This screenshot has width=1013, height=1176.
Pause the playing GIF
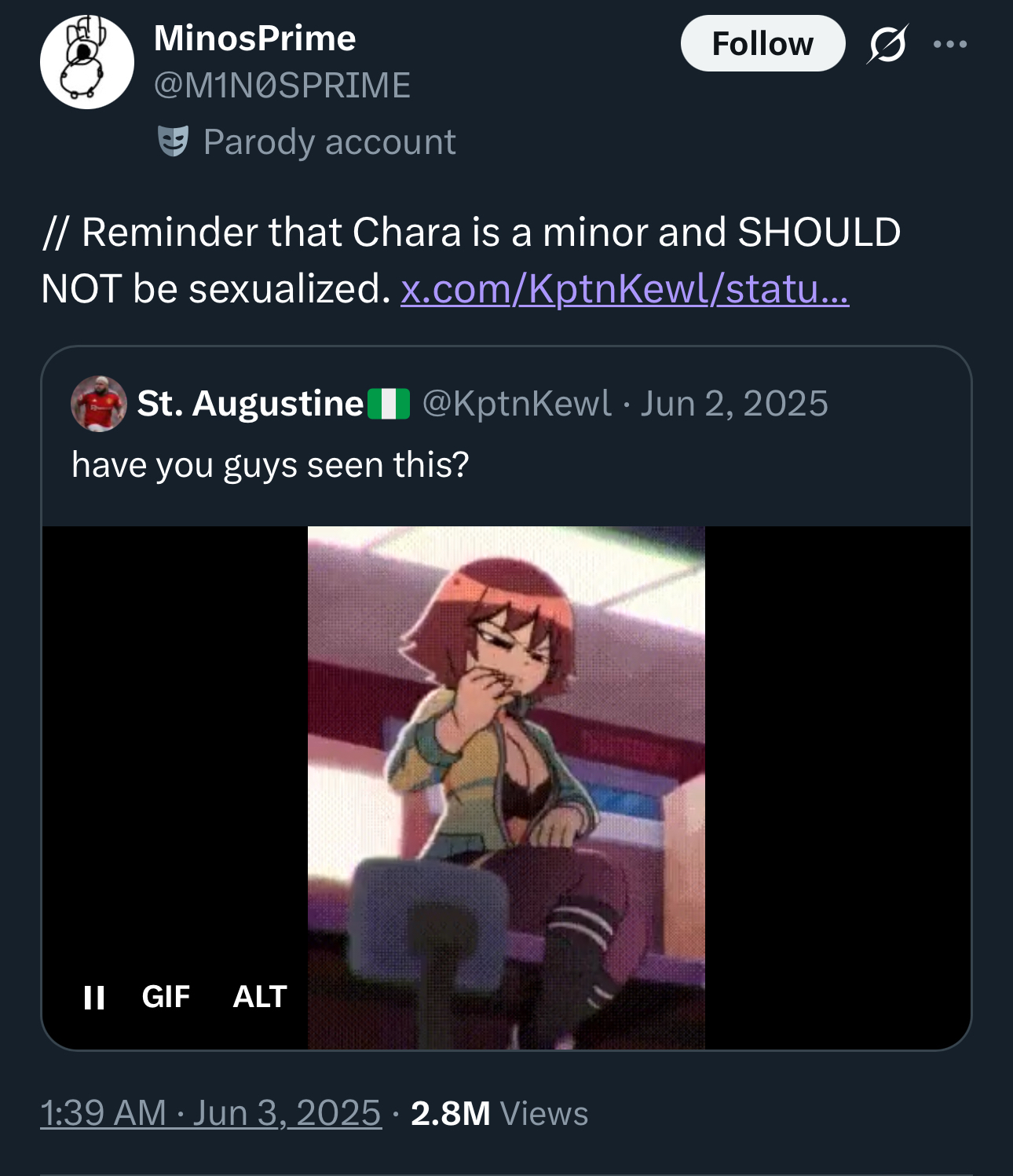click(x=94, y=997)
